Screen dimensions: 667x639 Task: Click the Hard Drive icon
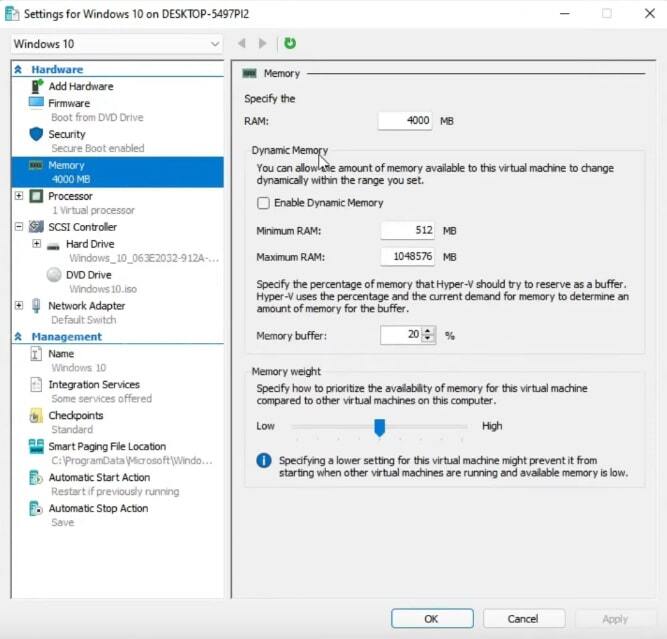53,245
